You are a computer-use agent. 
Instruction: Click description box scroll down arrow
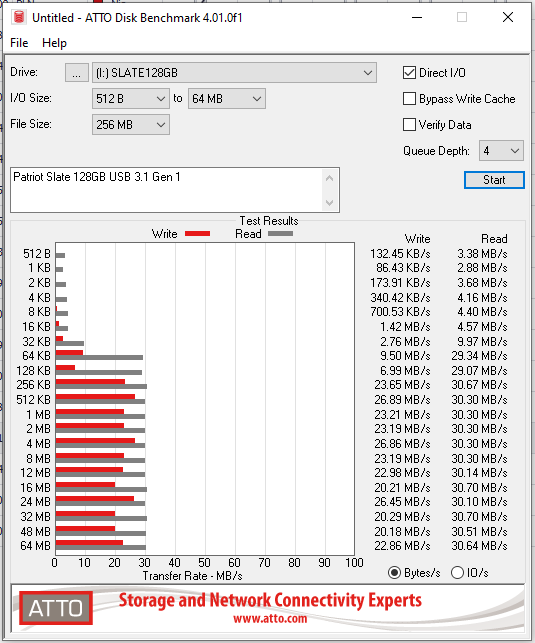pyautogui.click(x=330, y=203)
